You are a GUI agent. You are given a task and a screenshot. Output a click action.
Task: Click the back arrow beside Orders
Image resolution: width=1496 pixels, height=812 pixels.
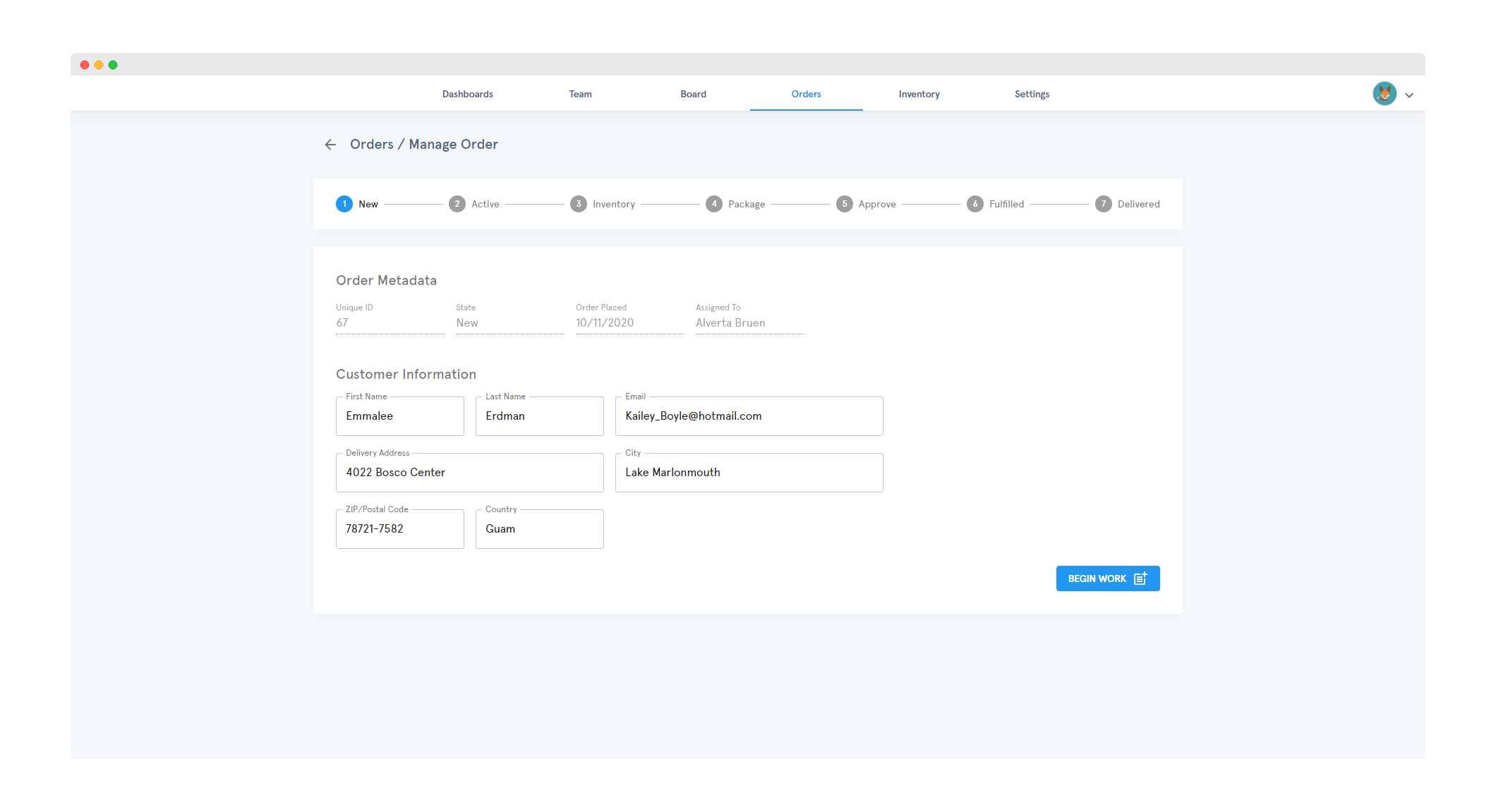[330, 145]
